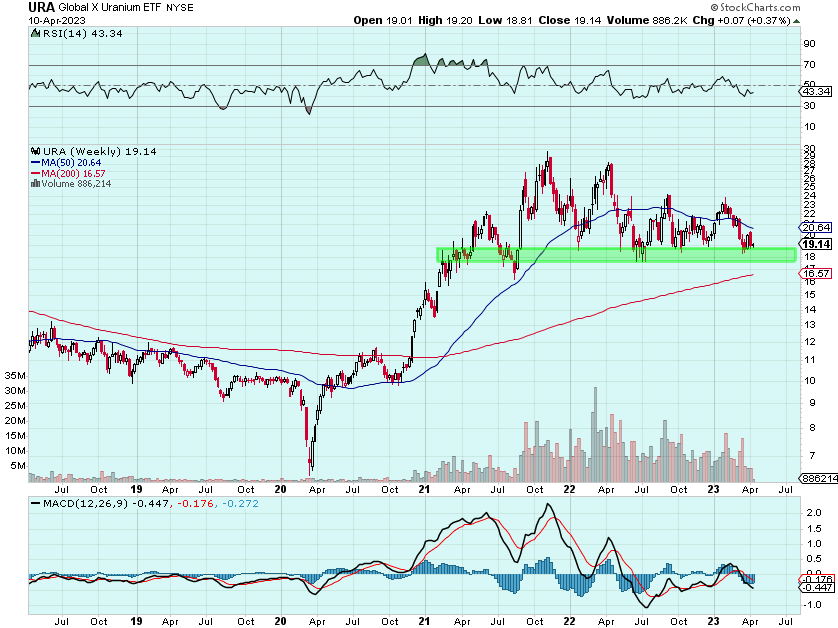Click the red 16.57 price tag on axis
838x628 pixels.
click(817, 274)
